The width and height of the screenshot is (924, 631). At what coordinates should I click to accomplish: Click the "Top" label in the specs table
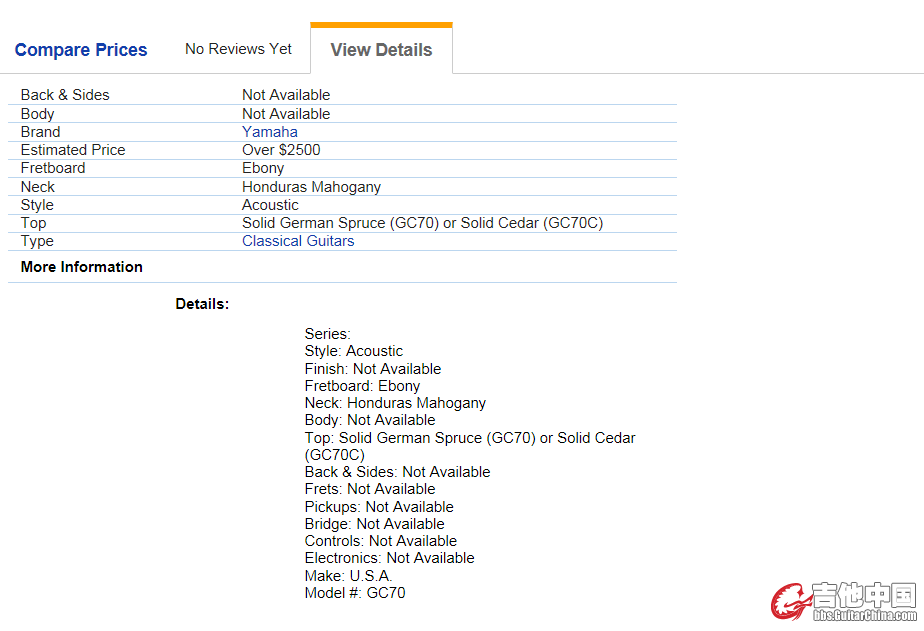point(33,223)
